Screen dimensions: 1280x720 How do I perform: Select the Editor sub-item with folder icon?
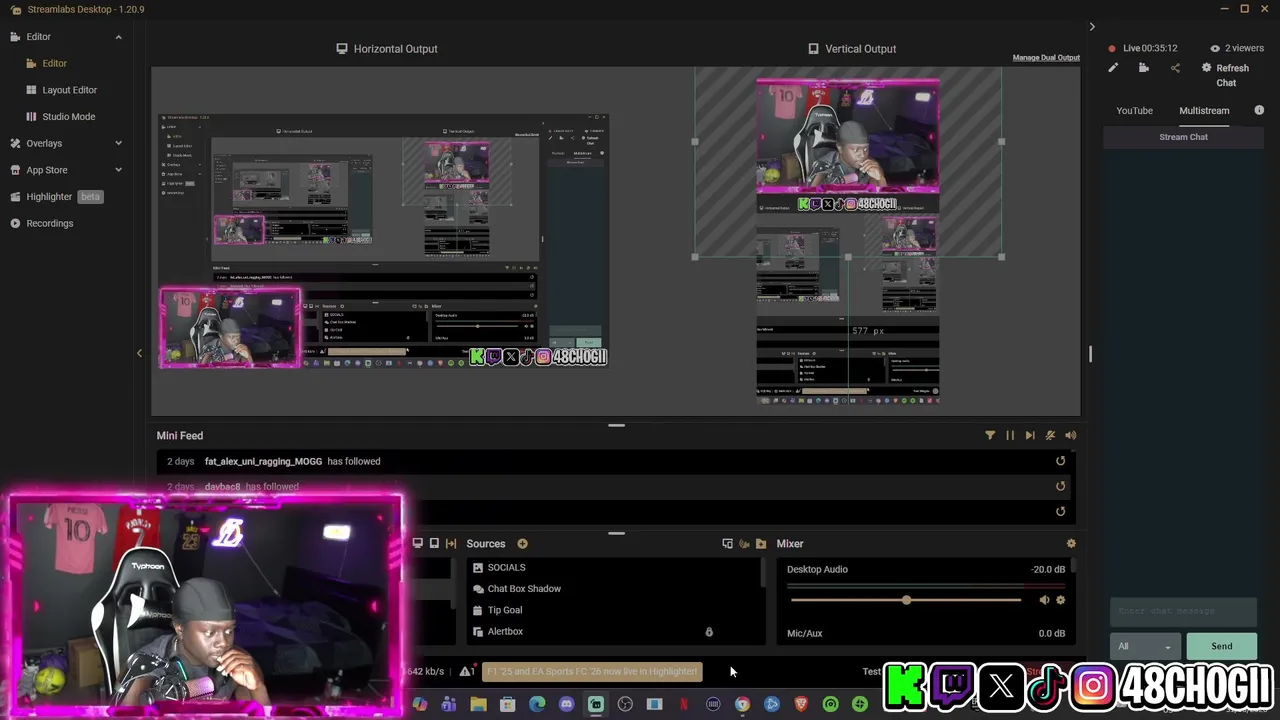pyautogui.click(x=54, y=63)
